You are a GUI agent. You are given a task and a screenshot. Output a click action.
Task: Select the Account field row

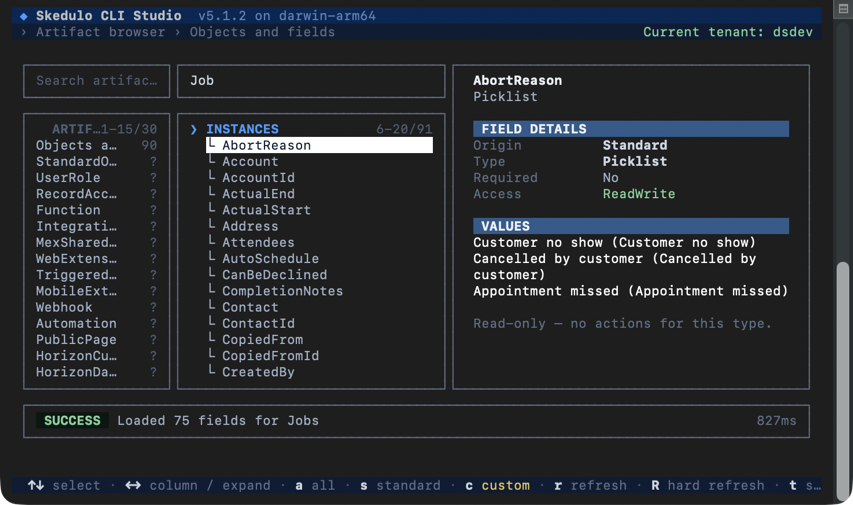point(319,162)
